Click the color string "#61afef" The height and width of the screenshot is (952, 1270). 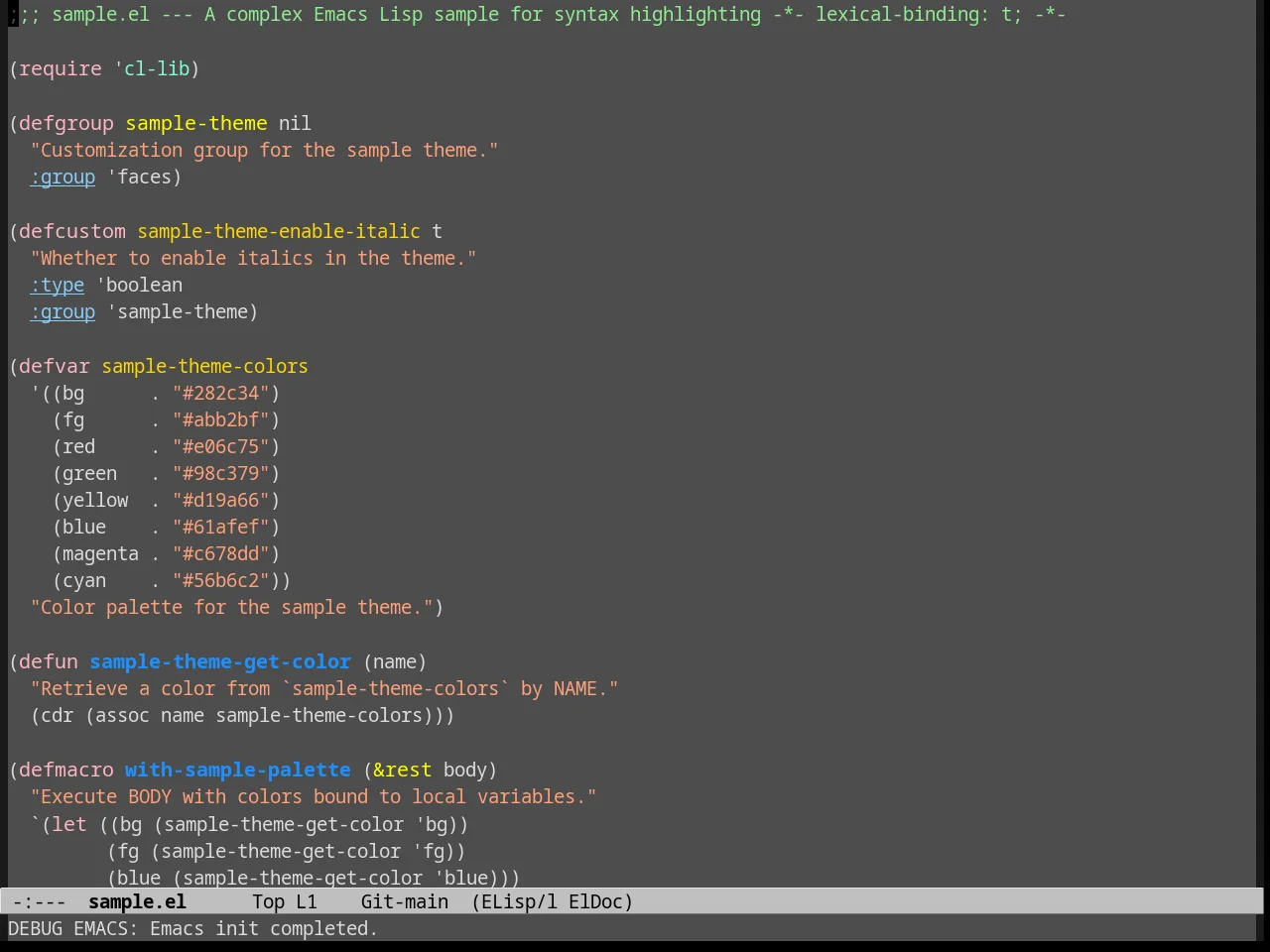pos(221,527)
